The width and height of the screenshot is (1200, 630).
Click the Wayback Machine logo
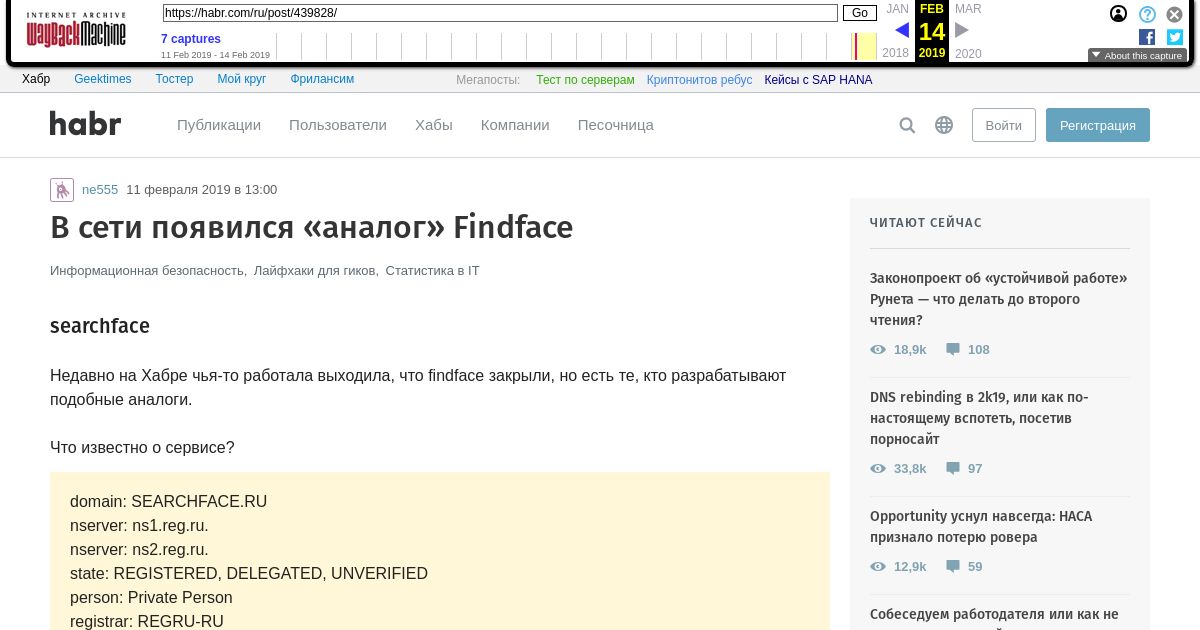[76, 30]
